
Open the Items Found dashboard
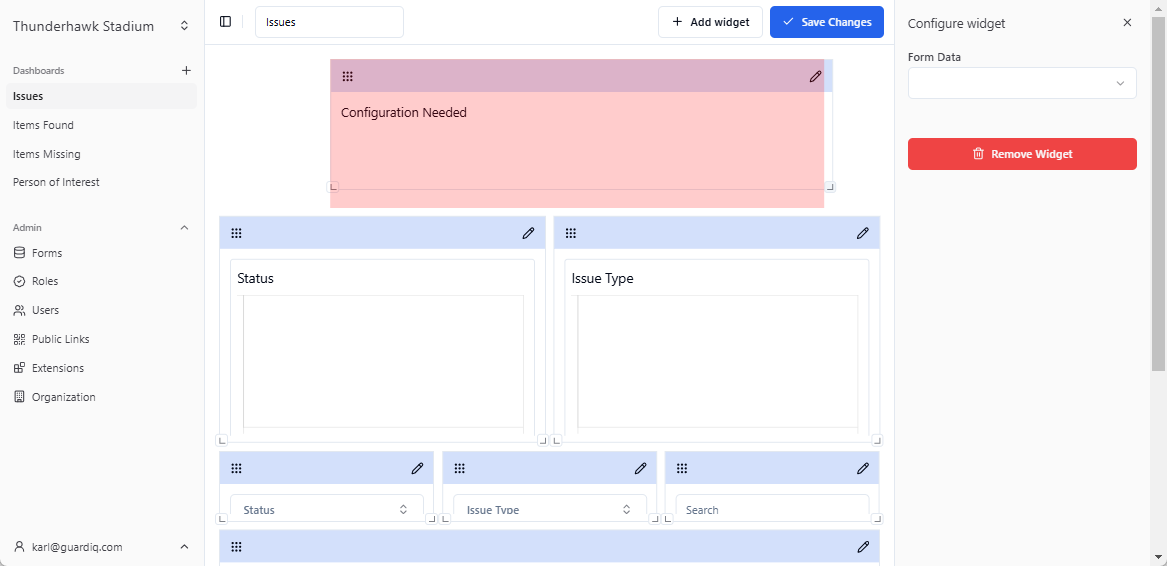[43, 125]
